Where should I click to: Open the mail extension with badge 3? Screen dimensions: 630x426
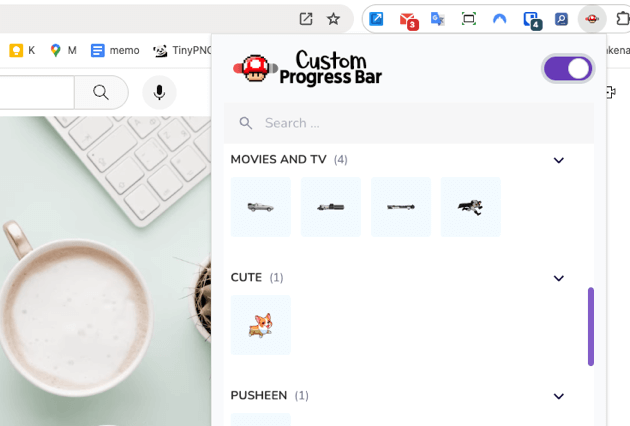coord(409,20)
